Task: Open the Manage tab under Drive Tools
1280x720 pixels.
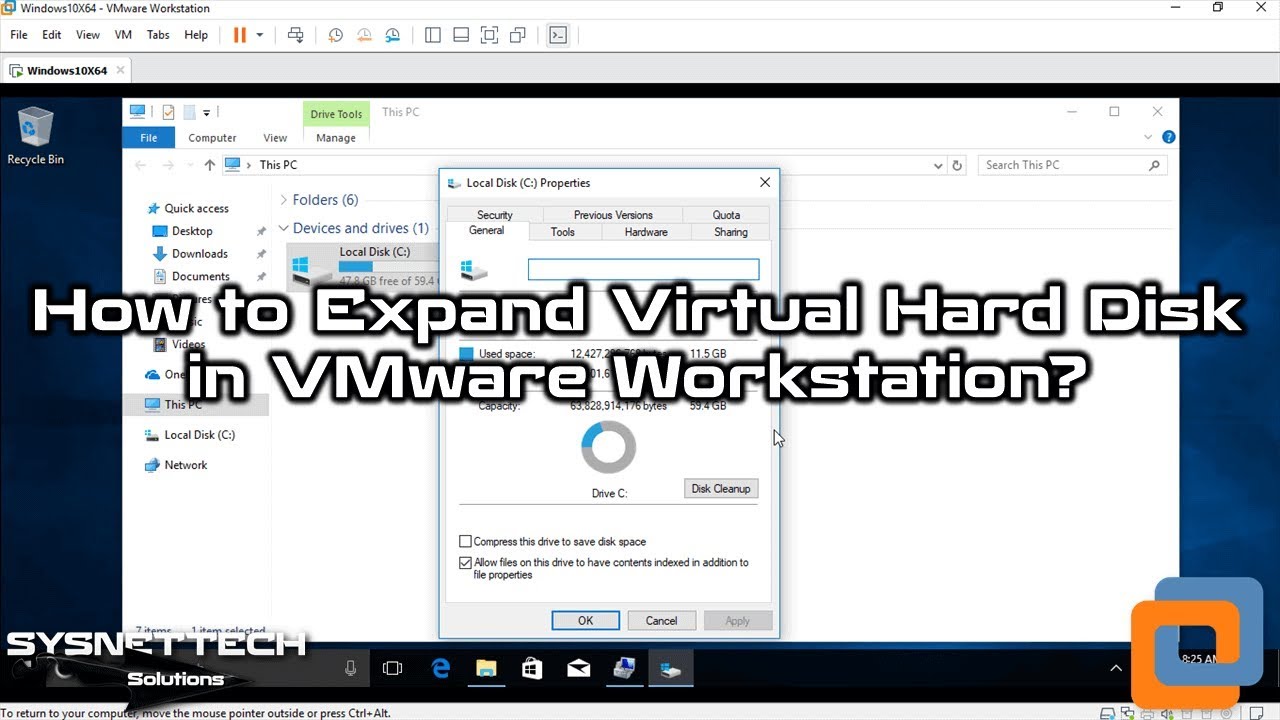Action: [336, 138]
